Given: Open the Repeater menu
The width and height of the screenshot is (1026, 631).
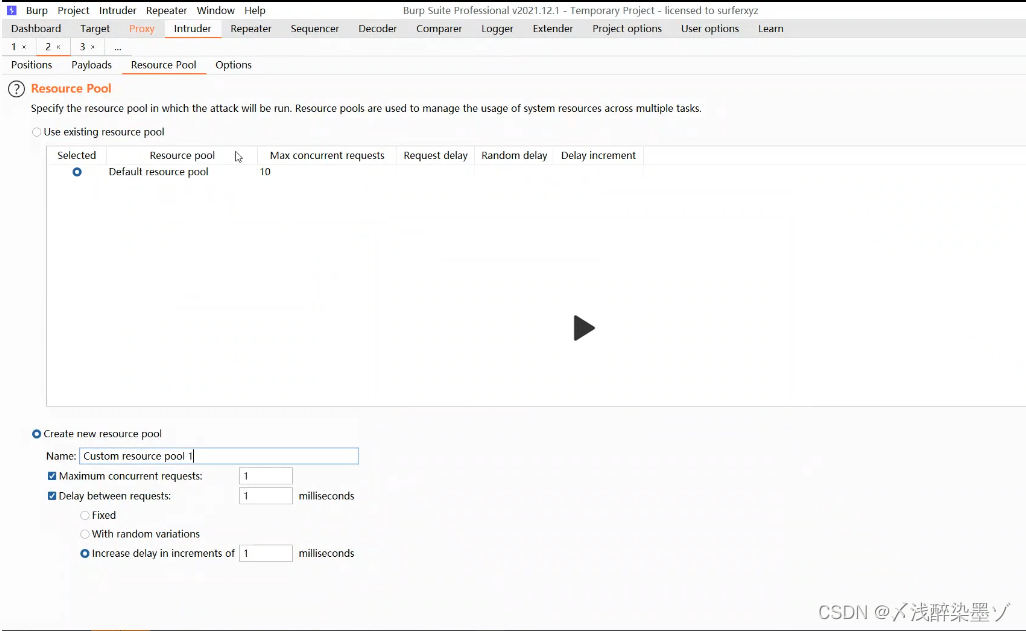Looking at the screenshot, I should [x=166, y=10].
